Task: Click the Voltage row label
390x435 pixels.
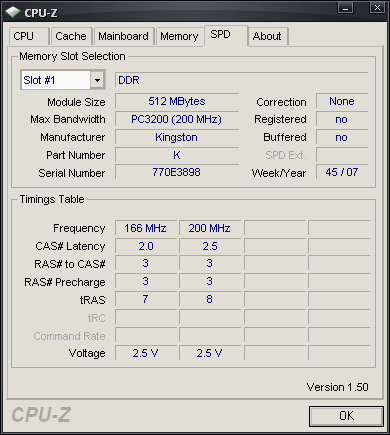Action: point(87,353)
